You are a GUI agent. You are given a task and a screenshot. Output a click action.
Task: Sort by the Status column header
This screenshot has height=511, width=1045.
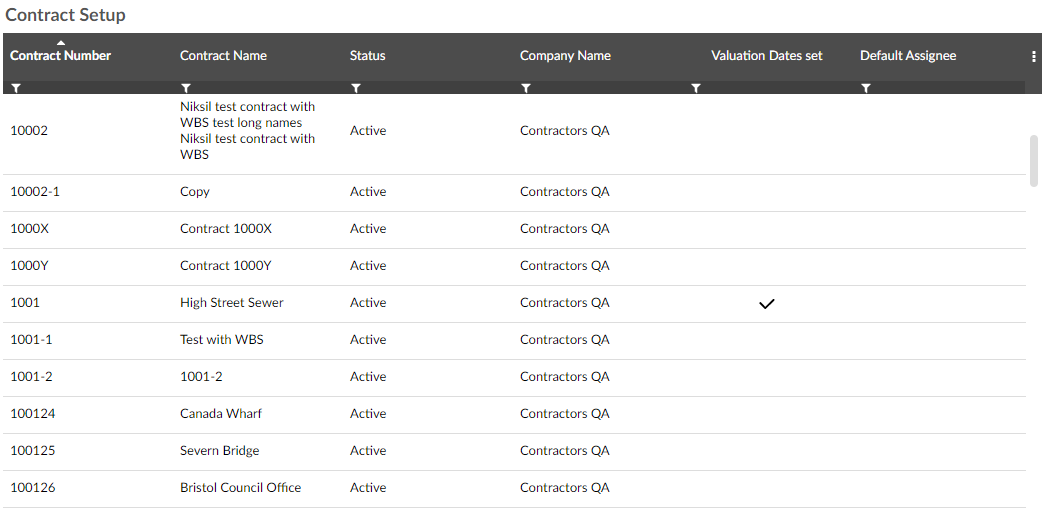pos(367,56)
